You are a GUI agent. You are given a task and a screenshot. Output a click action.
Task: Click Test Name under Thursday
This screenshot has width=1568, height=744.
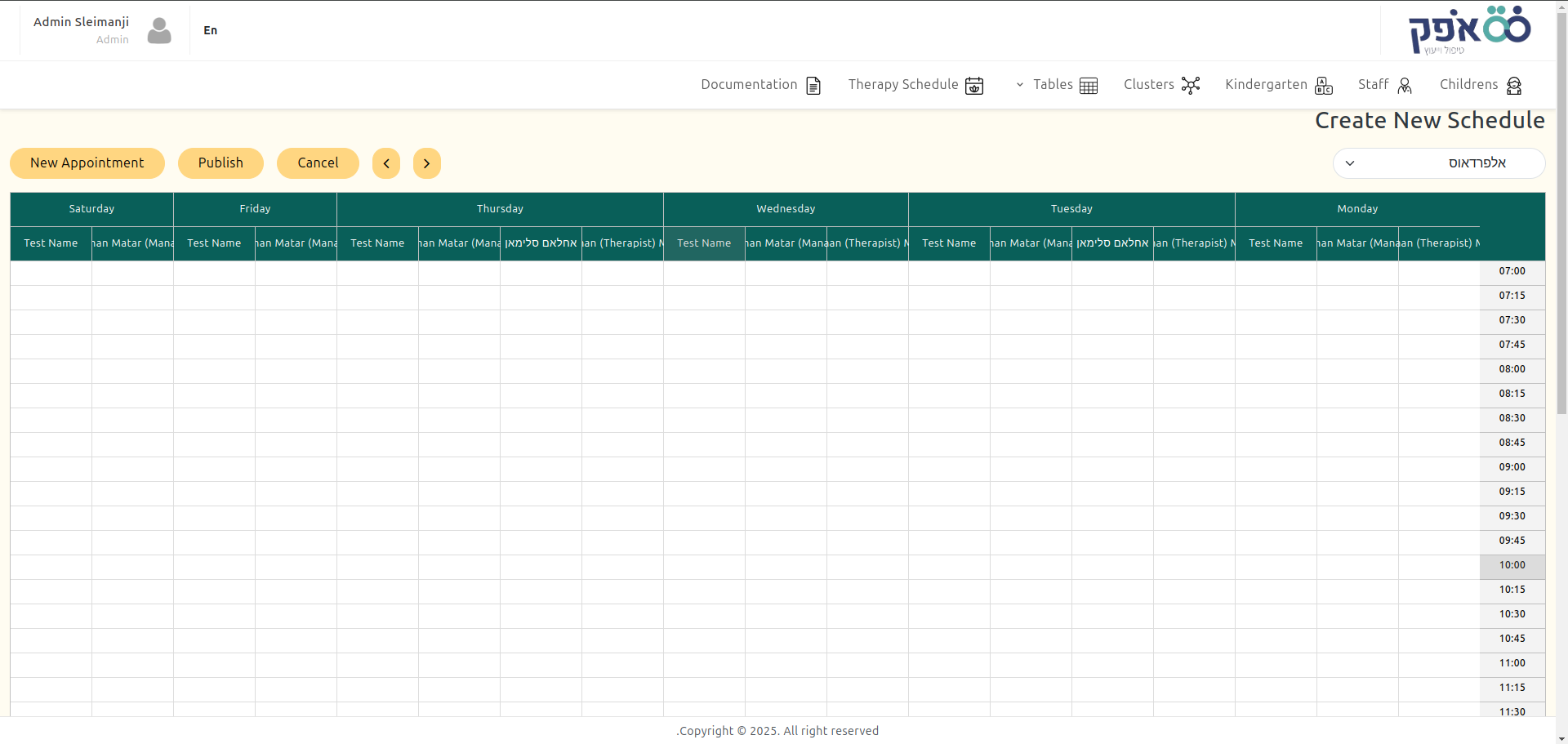pyautogui.click(x=377, y=243)
